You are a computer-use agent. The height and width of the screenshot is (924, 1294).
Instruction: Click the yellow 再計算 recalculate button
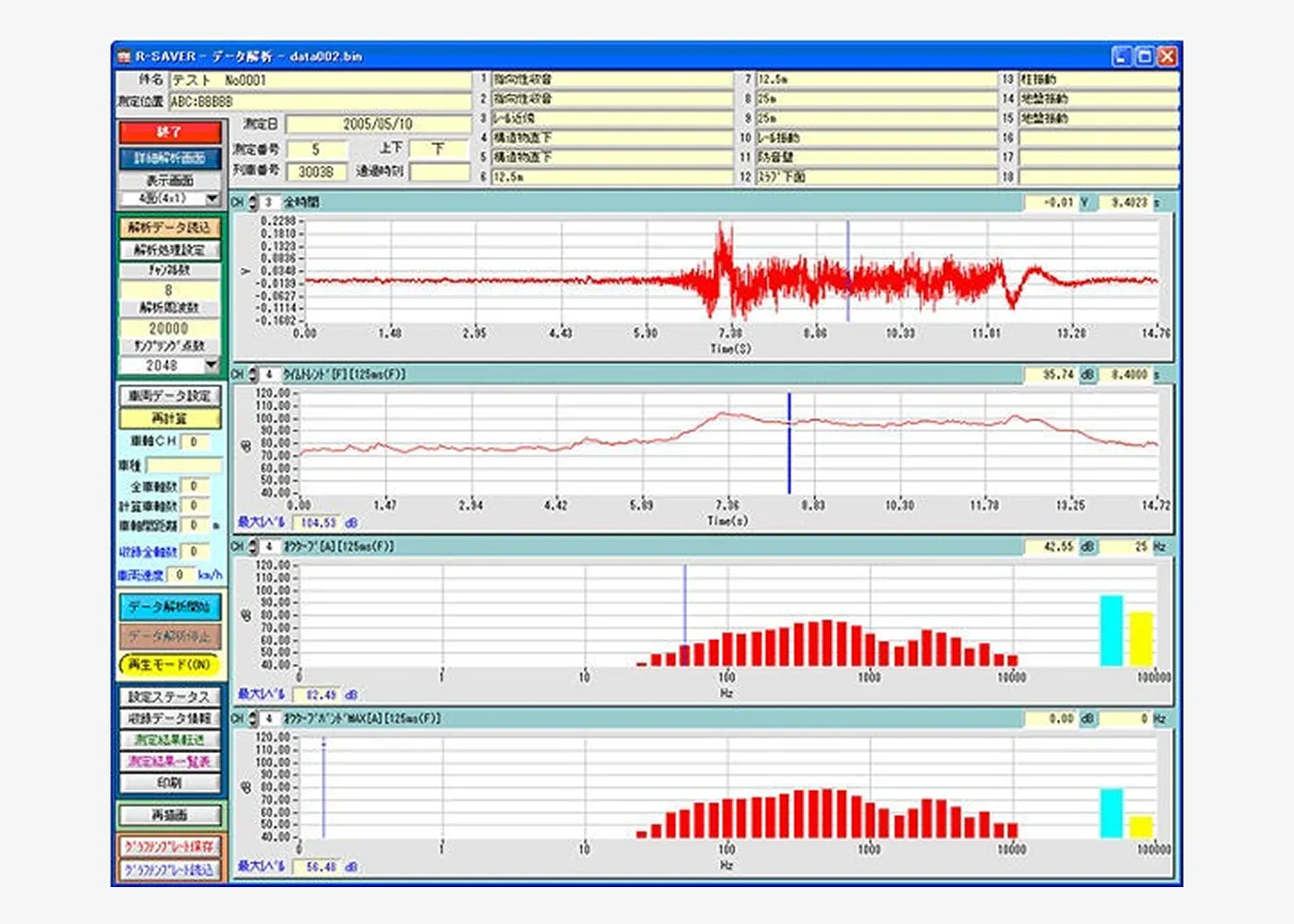point(169,419)
